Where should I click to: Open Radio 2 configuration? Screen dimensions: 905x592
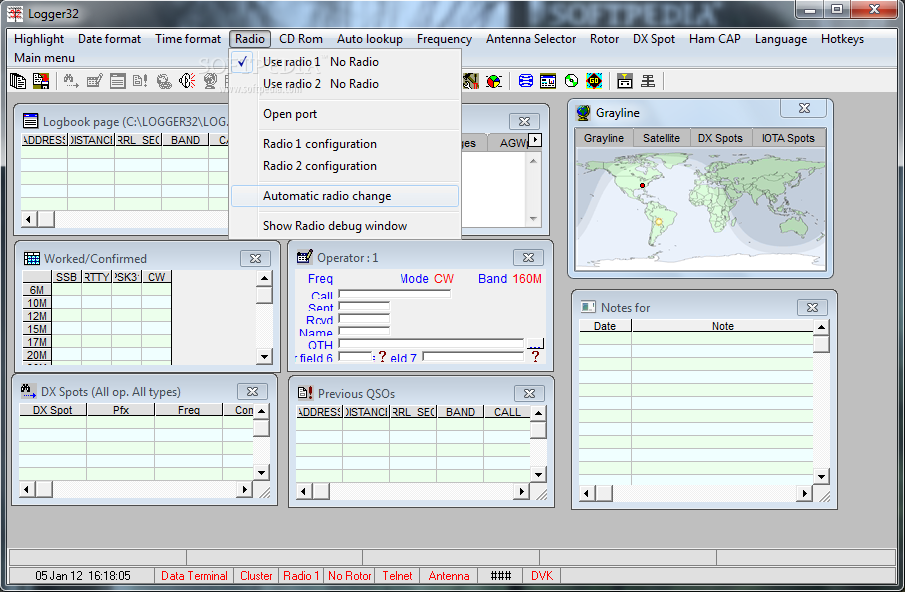pos(345,166)
